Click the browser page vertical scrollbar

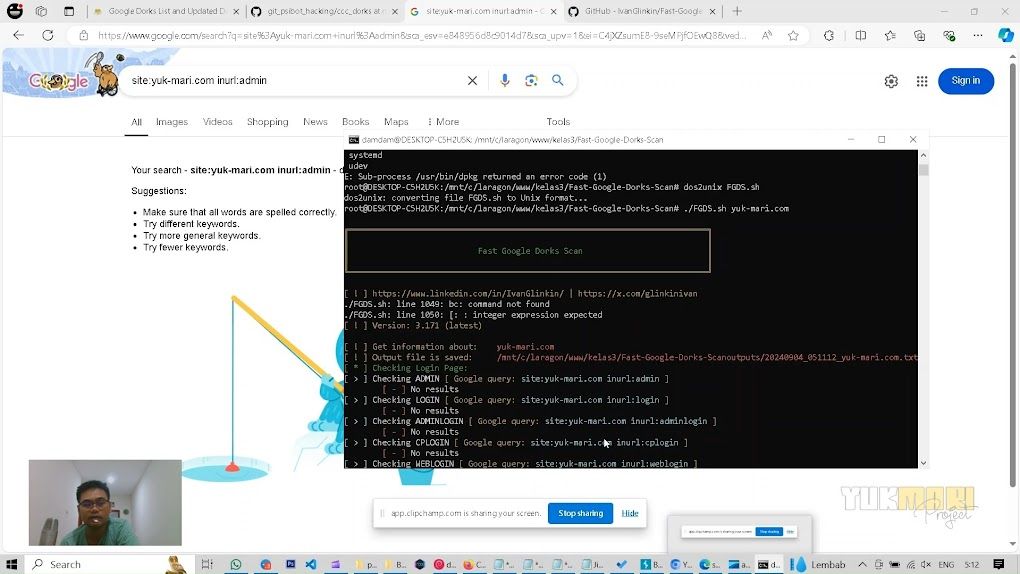pos(1012,273)
